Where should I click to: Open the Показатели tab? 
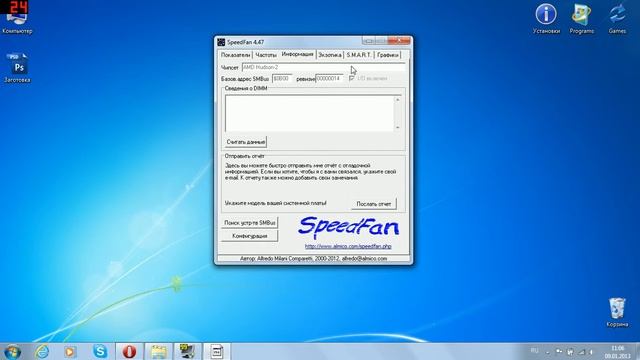point(236,55)
